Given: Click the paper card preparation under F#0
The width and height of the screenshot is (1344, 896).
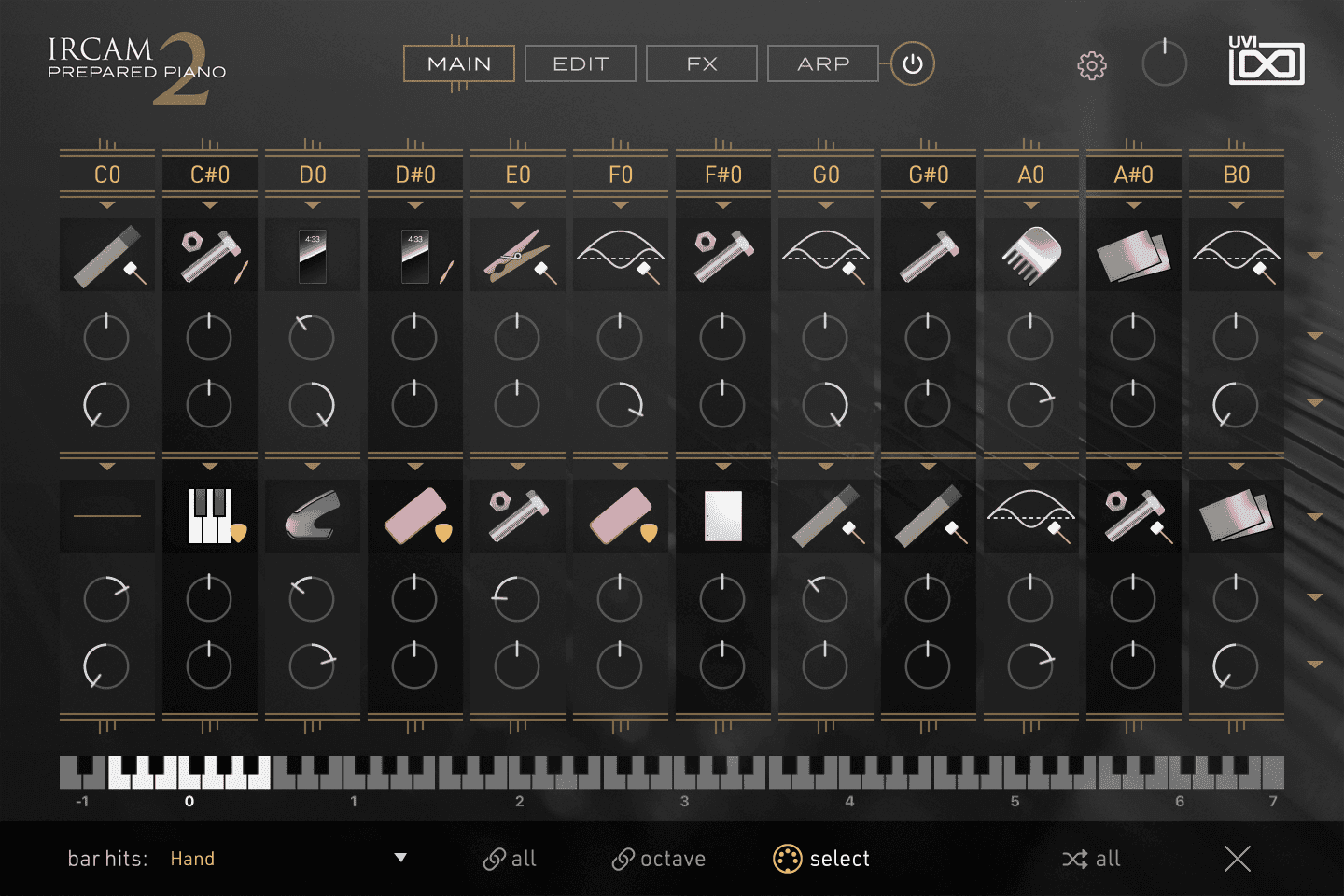Looking at the screenshot, I should click(722, 515).
